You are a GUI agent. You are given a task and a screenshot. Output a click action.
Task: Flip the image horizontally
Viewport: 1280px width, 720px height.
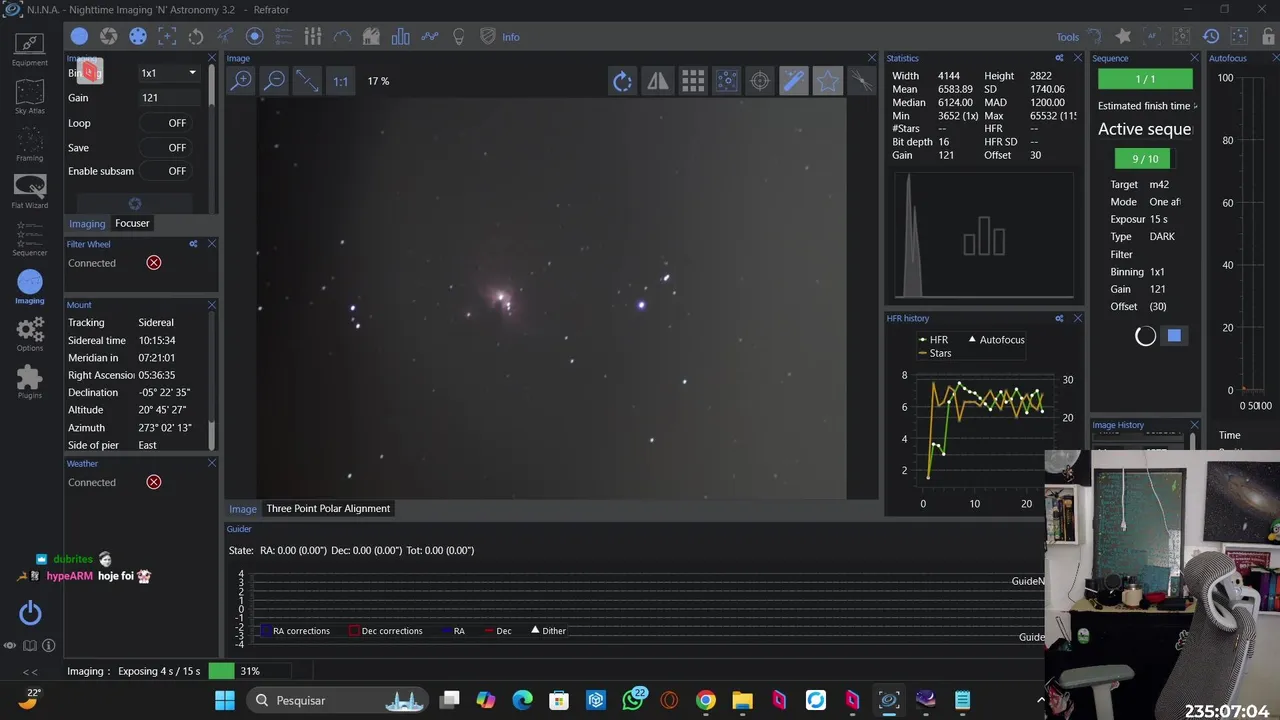coord(657,81)
